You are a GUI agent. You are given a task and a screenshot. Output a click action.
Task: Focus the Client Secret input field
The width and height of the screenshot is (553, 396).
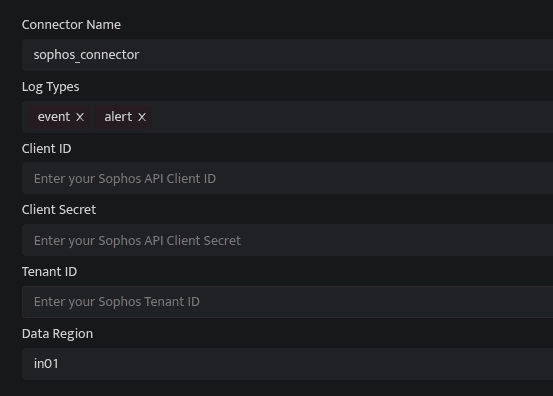coord(287,240)
